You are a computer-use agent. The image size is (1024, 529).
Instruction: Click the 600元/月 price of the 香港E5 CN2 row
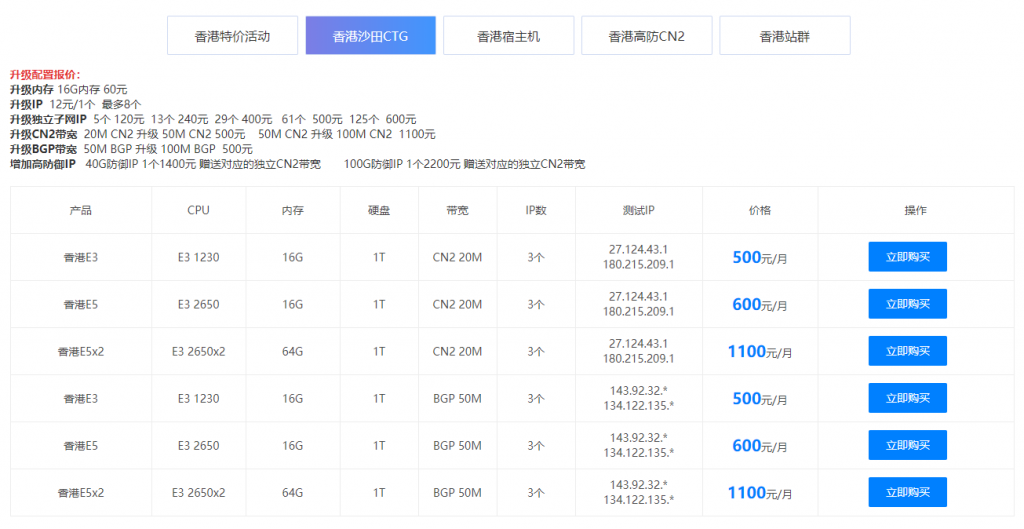[x=760, y=304]
